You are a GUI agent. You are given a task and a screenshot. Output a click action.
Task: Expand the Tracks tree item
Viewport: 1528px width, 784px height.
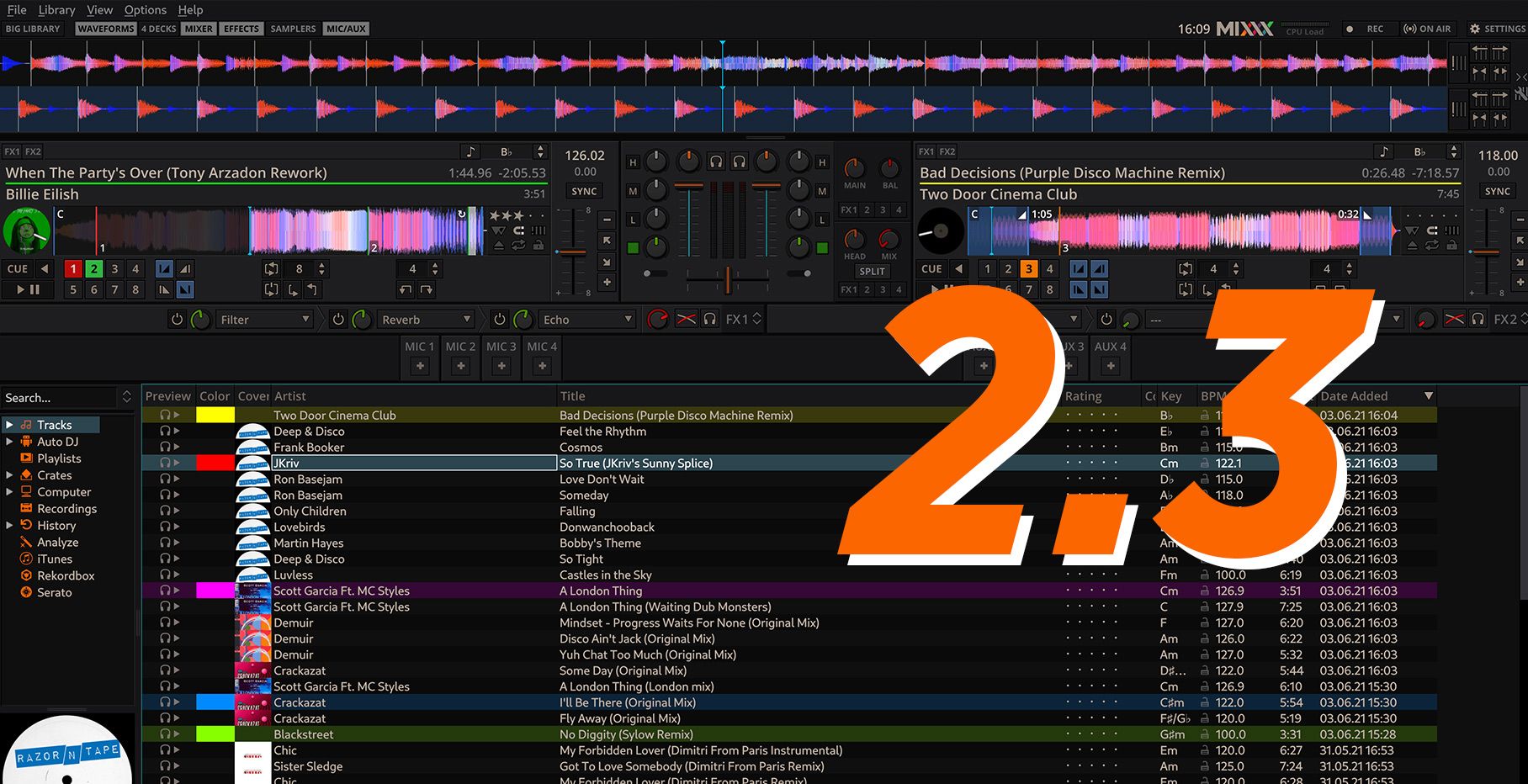click(9, 425)
